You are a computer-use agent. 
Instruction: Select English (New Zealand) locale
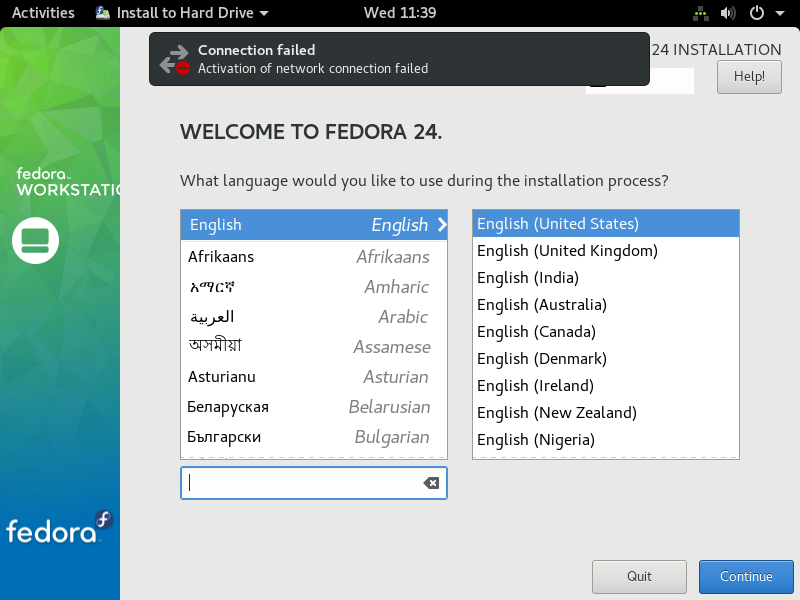tap(606, 413)
